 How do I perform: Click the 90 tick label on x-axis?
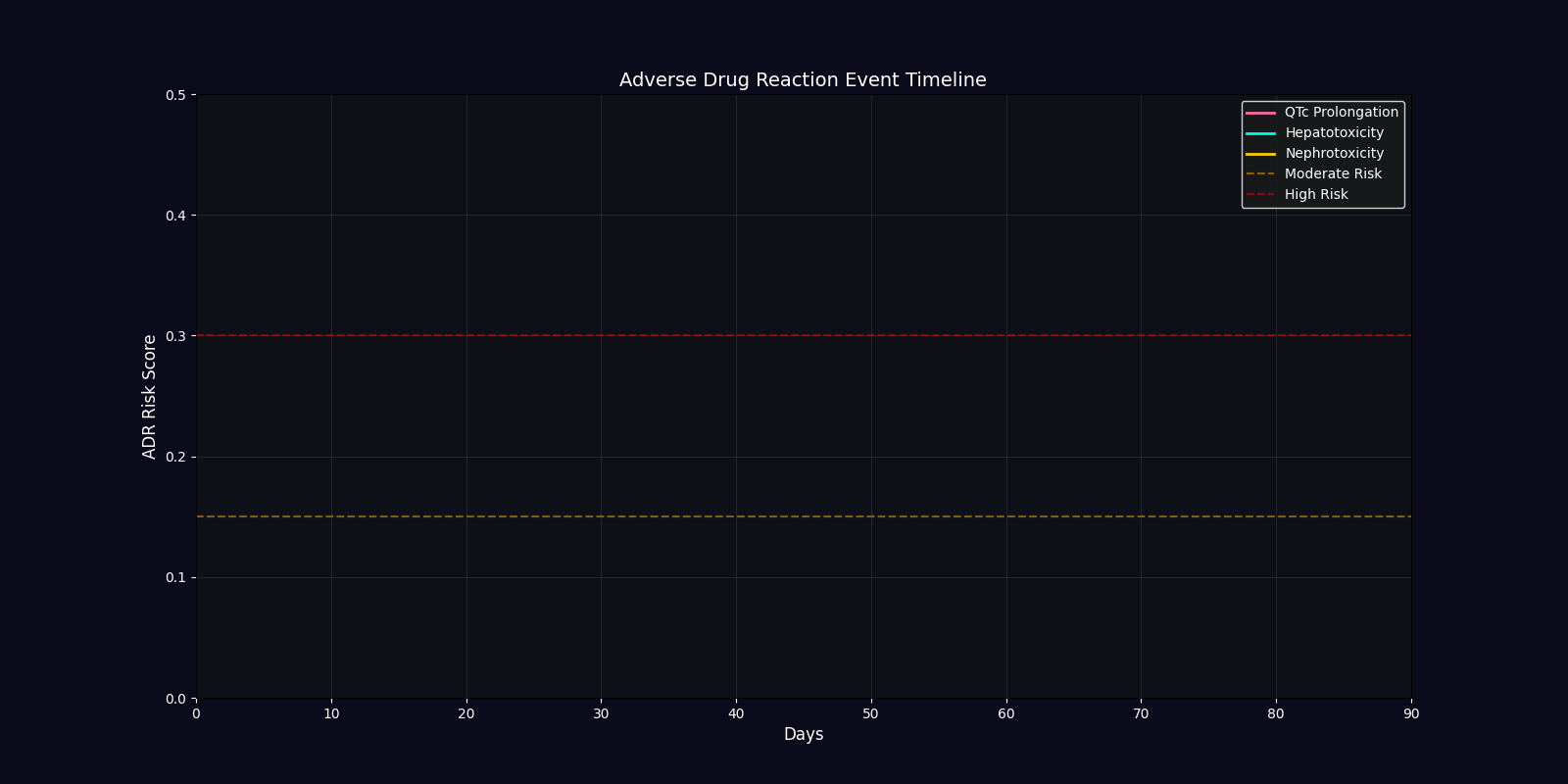(1411, 714)
